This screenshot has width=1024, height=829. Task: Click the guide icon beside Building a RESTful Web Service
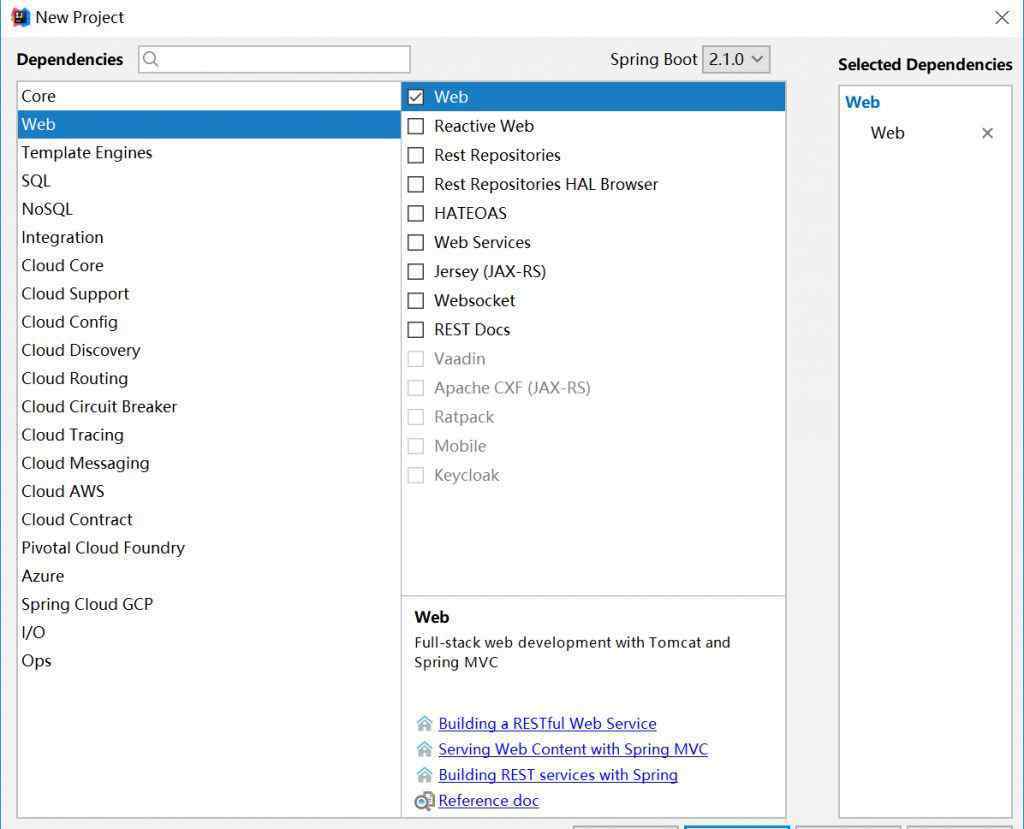click(424, 724)
